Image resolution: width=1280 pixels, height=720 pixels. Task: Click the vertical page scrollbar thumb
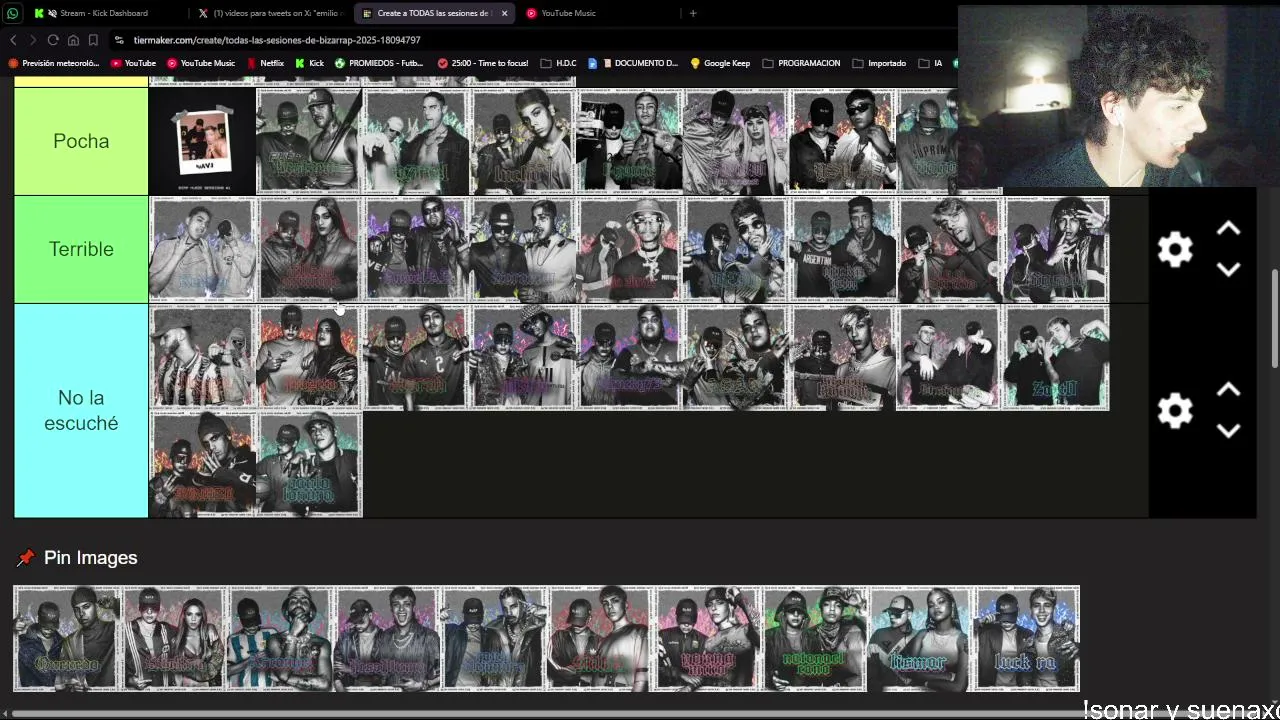1274,318
